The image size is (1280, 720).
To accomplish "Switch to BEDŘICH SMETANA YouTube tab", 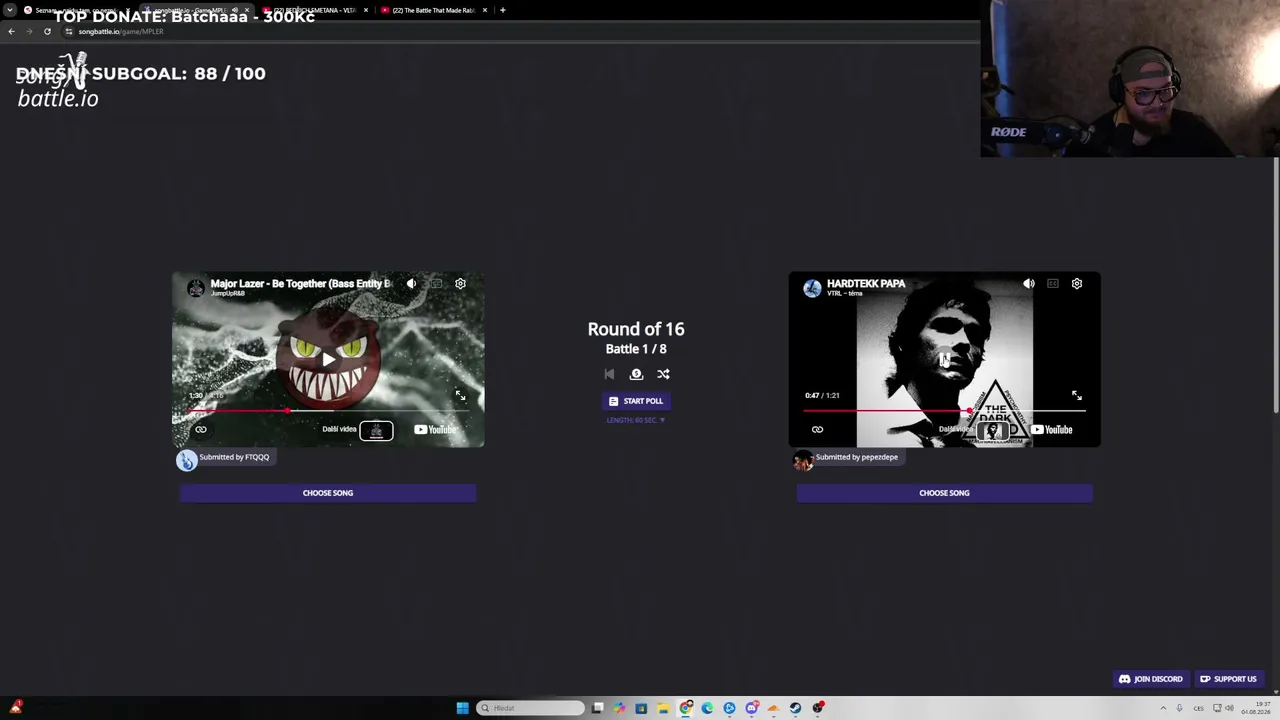I will tap(314, 10).
